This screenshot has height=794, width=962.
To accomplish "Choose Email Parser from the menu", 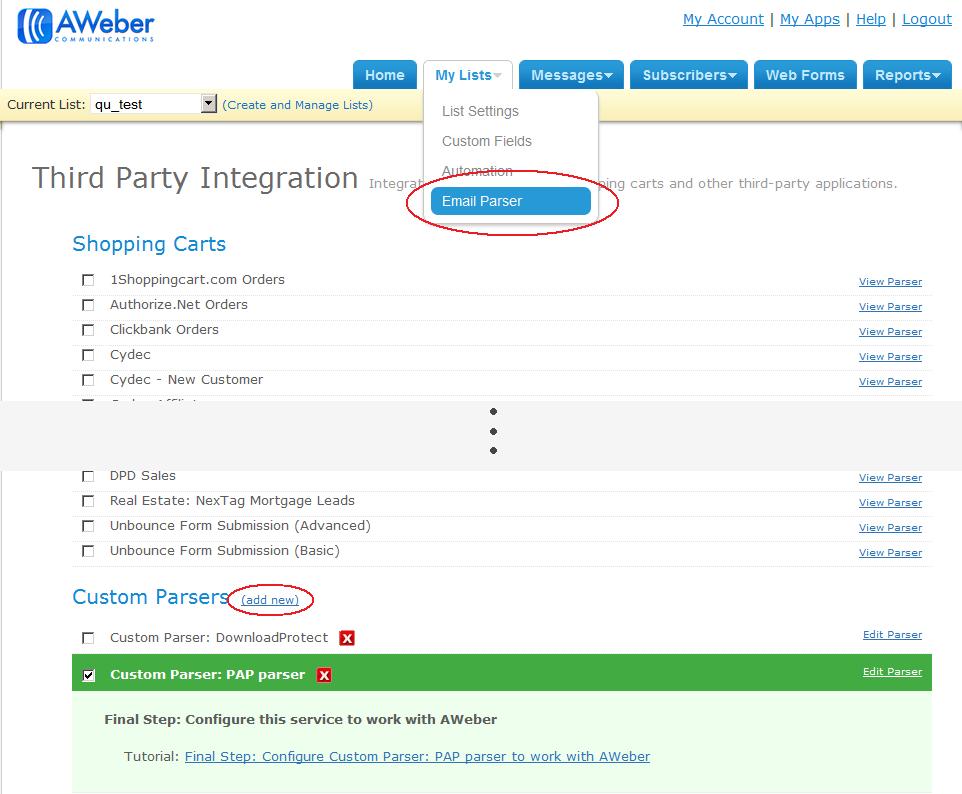I will tap(511, 201).
